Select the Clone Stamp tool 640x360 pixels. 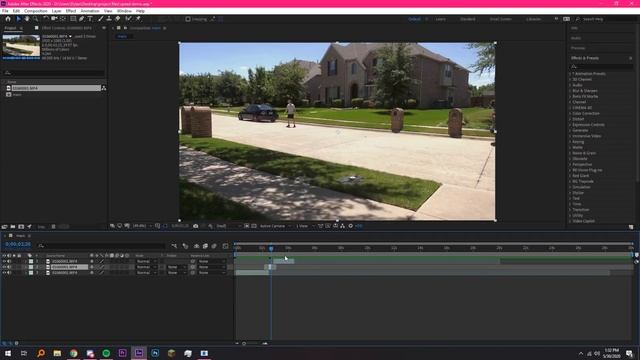click(x=109, y=19)
